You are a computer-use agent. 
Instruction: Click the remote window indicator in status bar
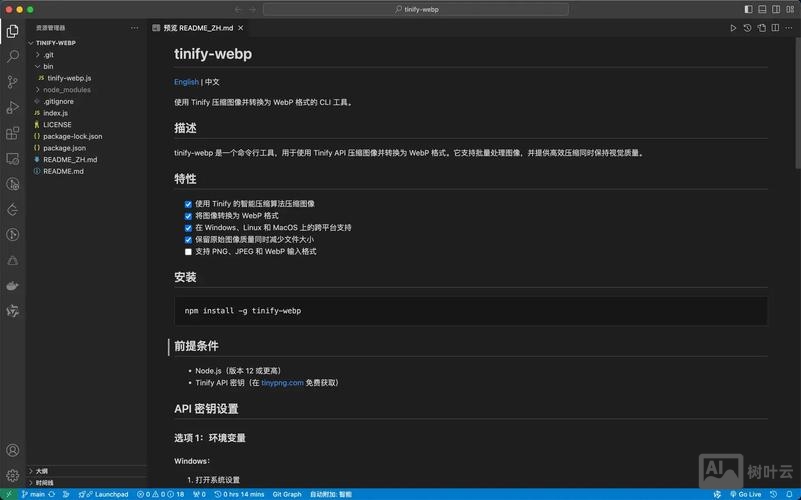coord(9,494)
